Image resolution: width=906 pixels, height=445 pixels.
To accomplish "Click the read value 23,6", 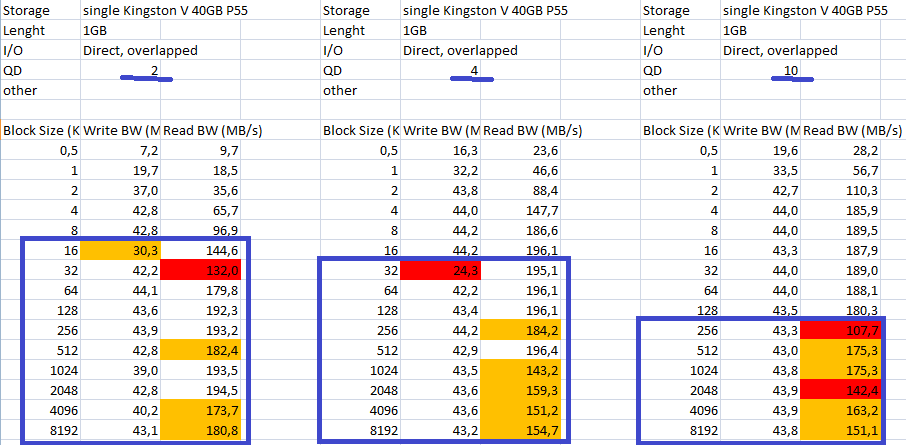I will (521, 151).
